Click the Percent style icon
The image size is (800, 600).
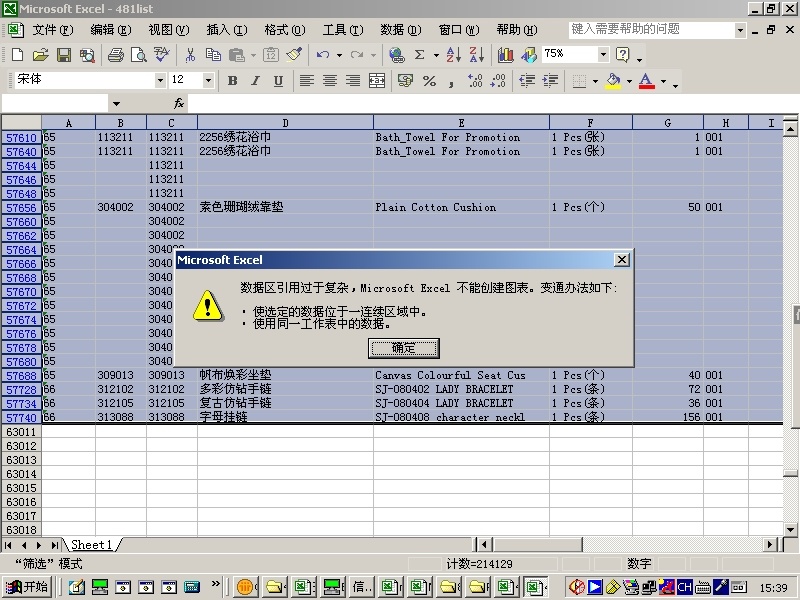coord(430,81)
